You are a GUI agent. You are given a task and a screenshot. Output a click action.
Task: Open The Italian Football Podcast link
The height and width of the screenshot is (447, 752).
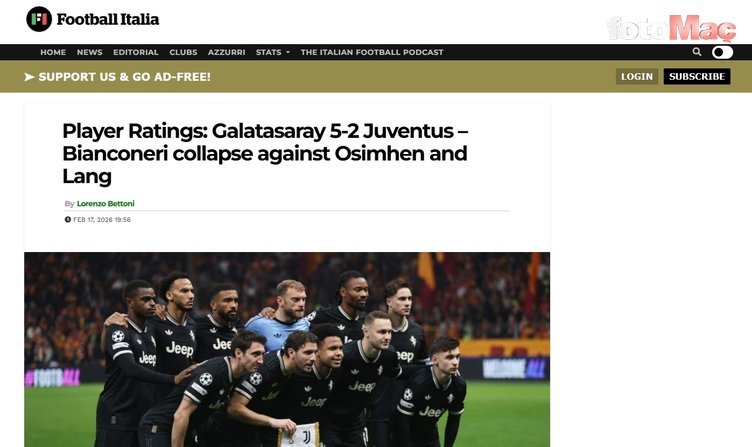coord(372,52)
